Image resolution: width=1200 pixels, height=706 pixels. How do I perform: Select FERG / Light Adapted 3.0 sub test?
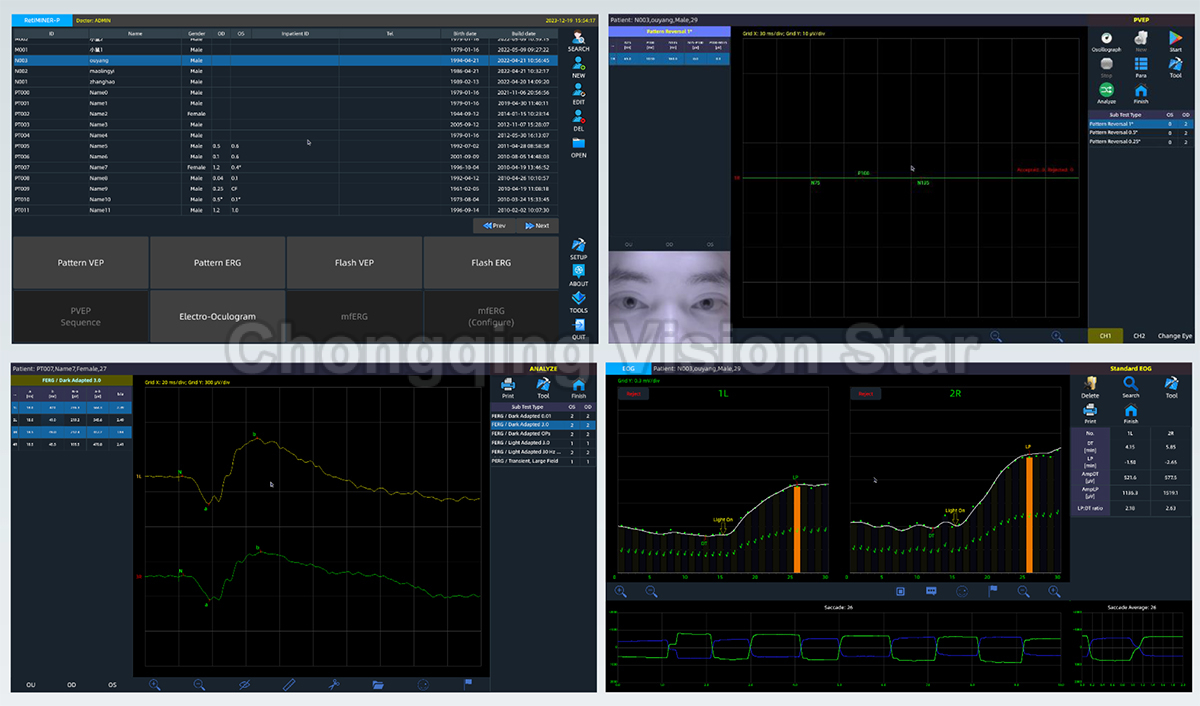pos(519,443)
